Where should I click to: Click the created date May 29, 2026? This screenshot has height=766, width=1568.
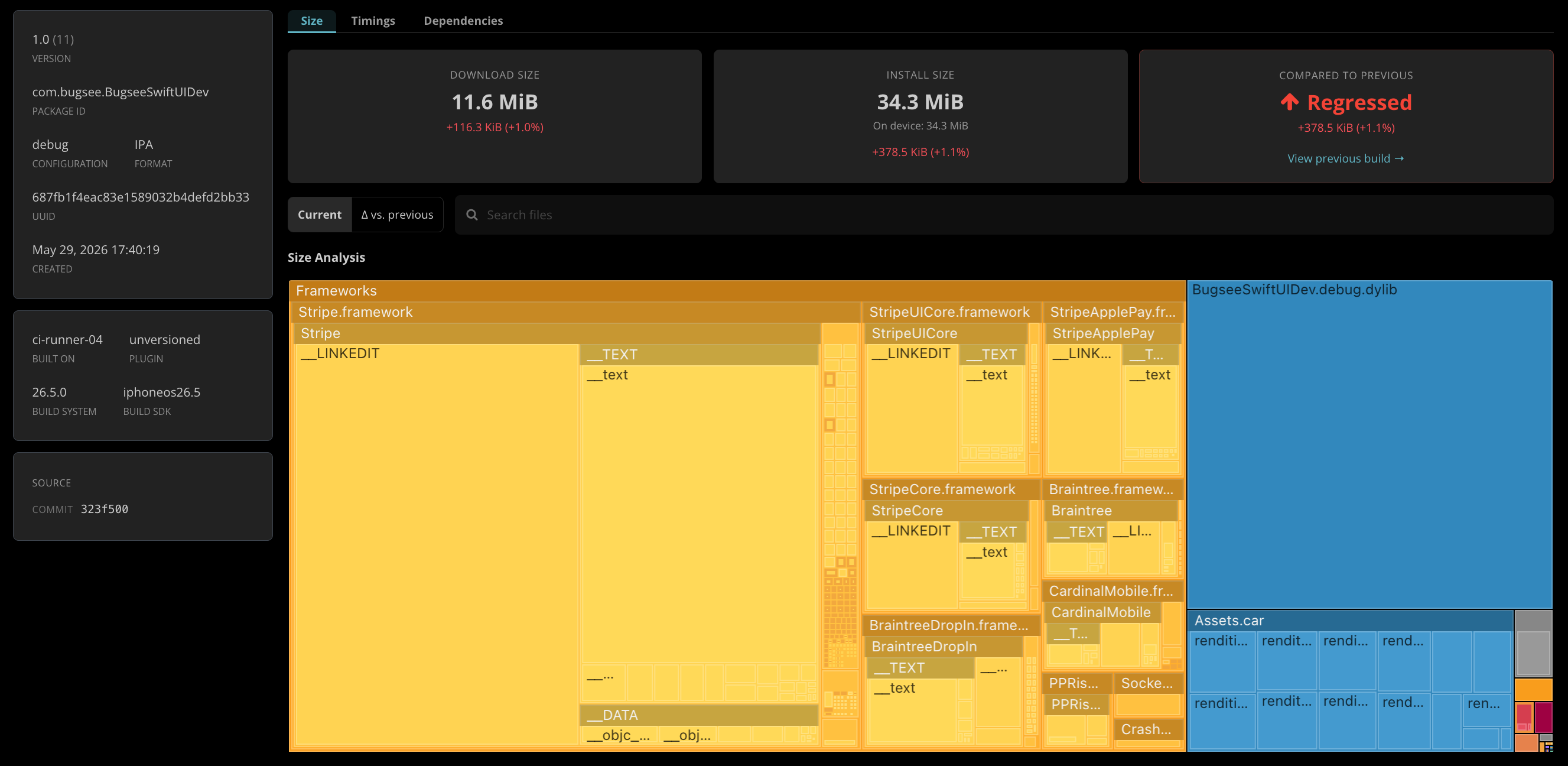tap(96, 249)
